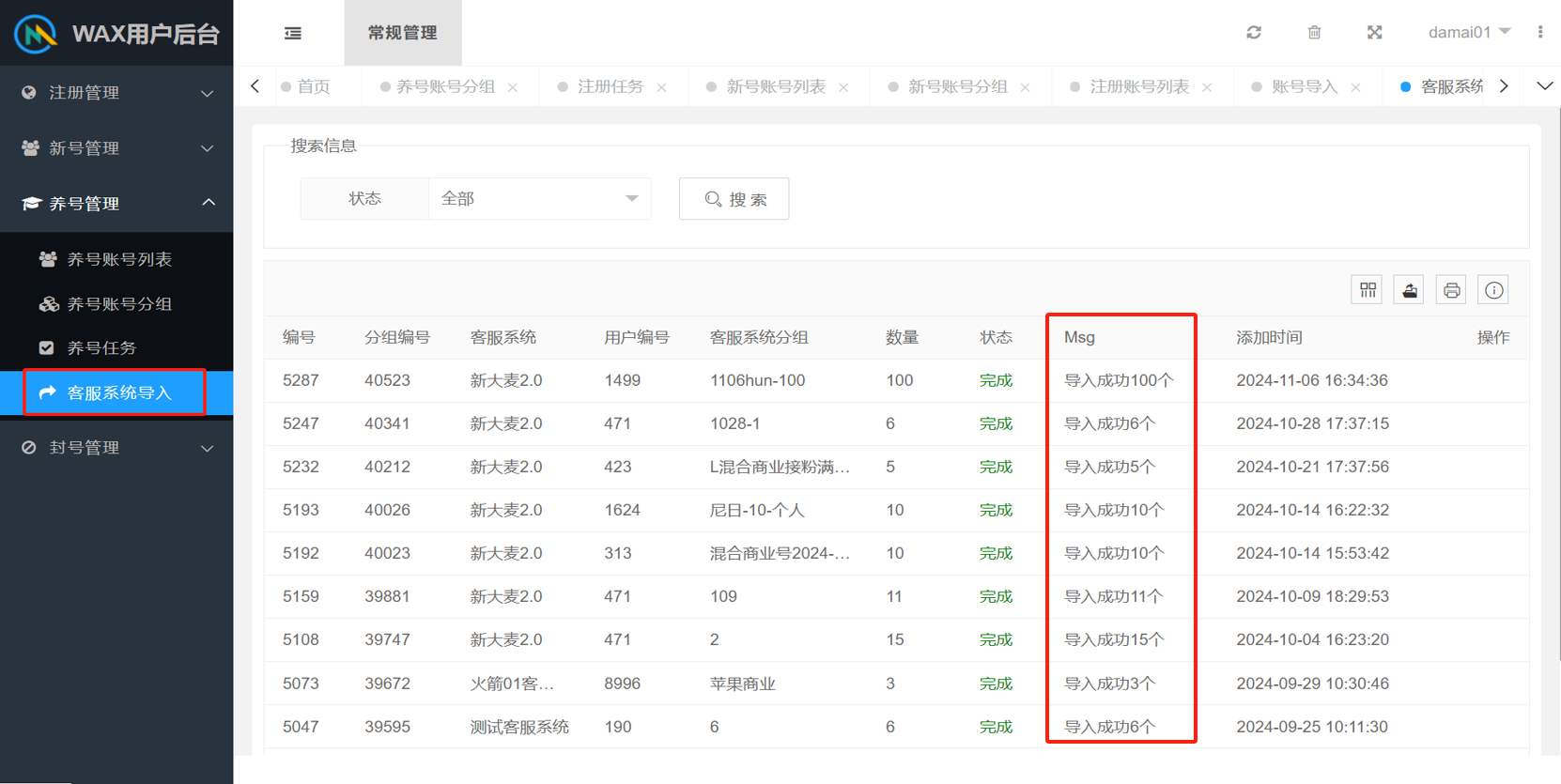Click cell 火箭01客…

pos(512,684)
